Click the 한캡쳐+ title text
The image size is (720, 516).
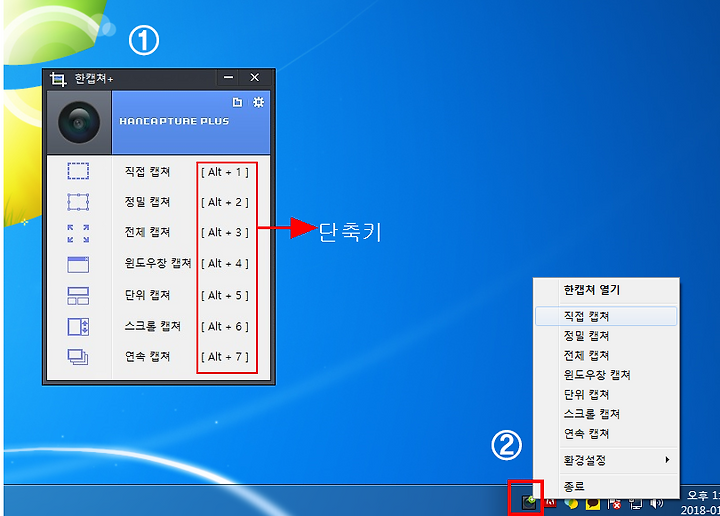click(x=94, y=79)
